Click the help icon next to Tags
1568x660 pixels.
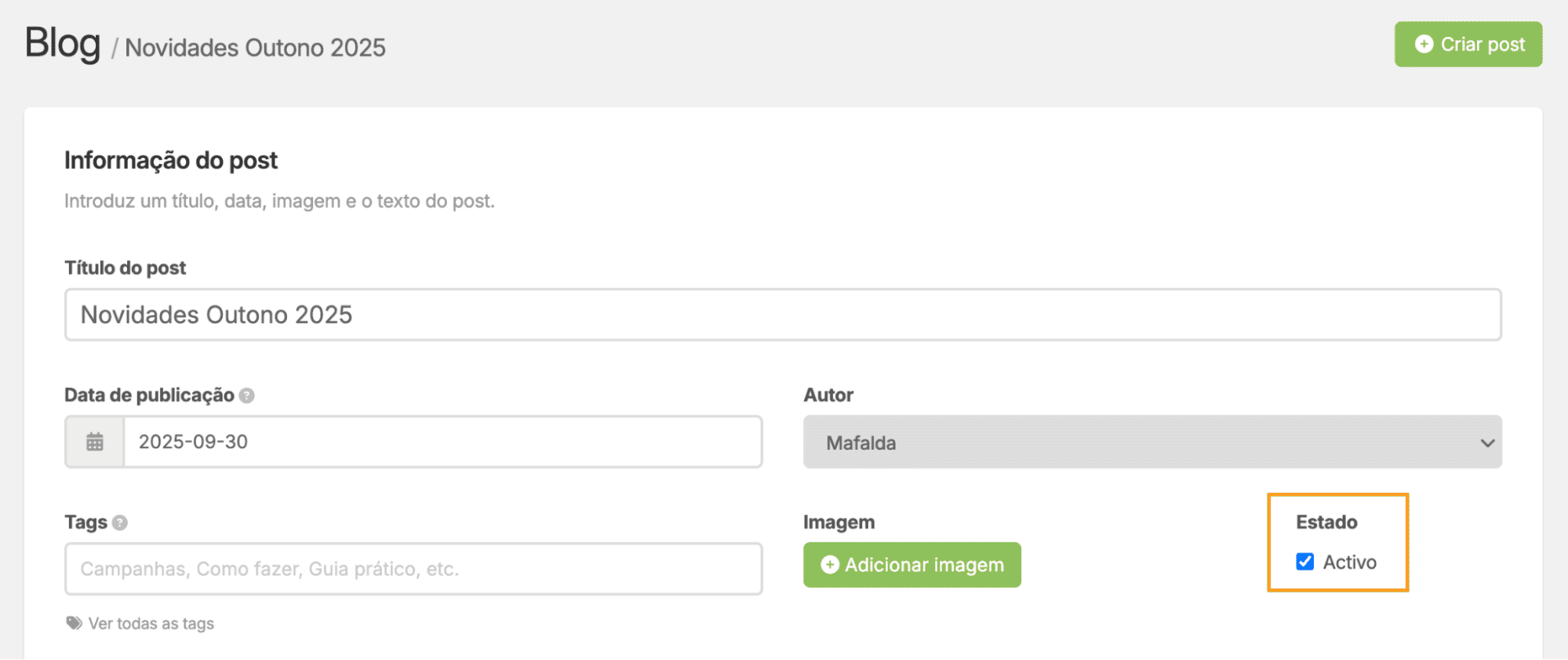120,523
